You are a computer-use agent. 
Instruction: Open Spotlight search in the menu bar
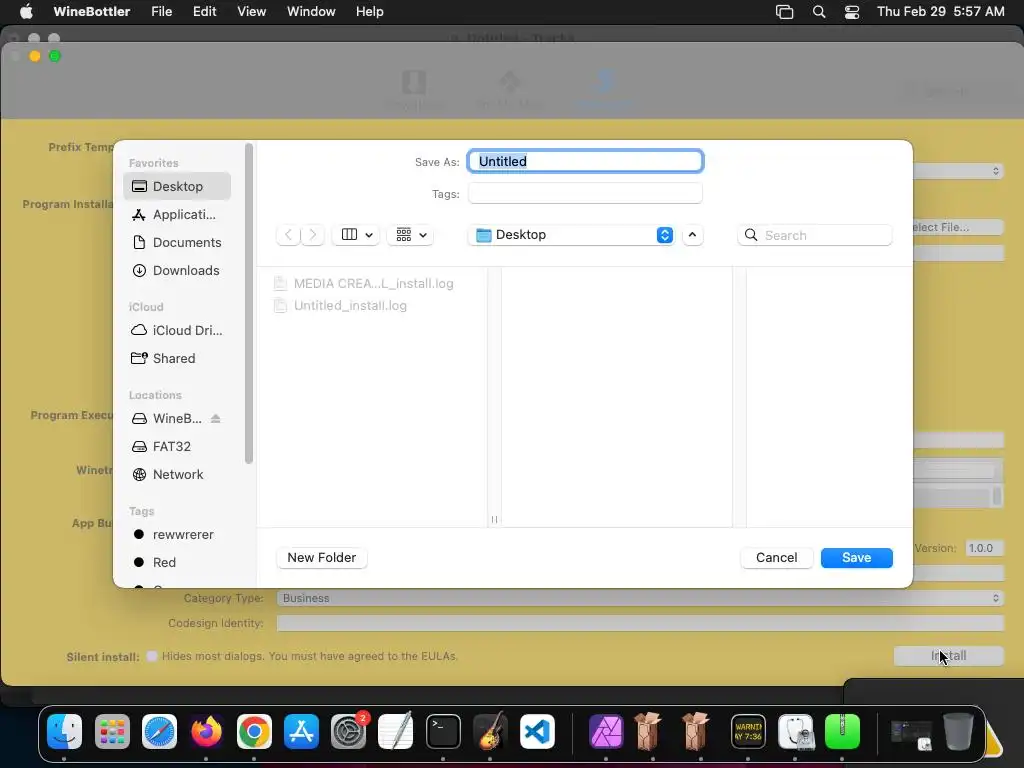tap(819, 12)
